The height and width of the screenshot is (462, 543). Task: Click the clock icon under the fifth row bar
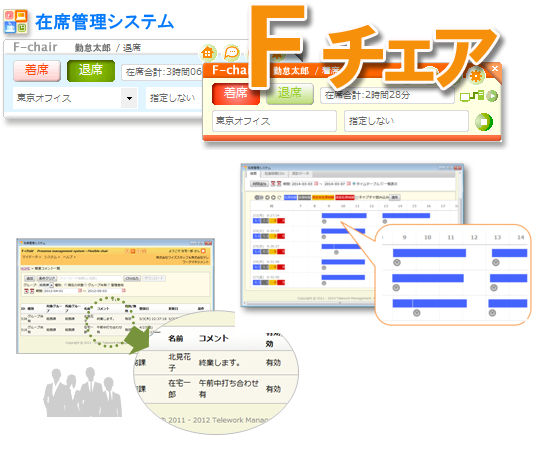[x=324, y=283]
